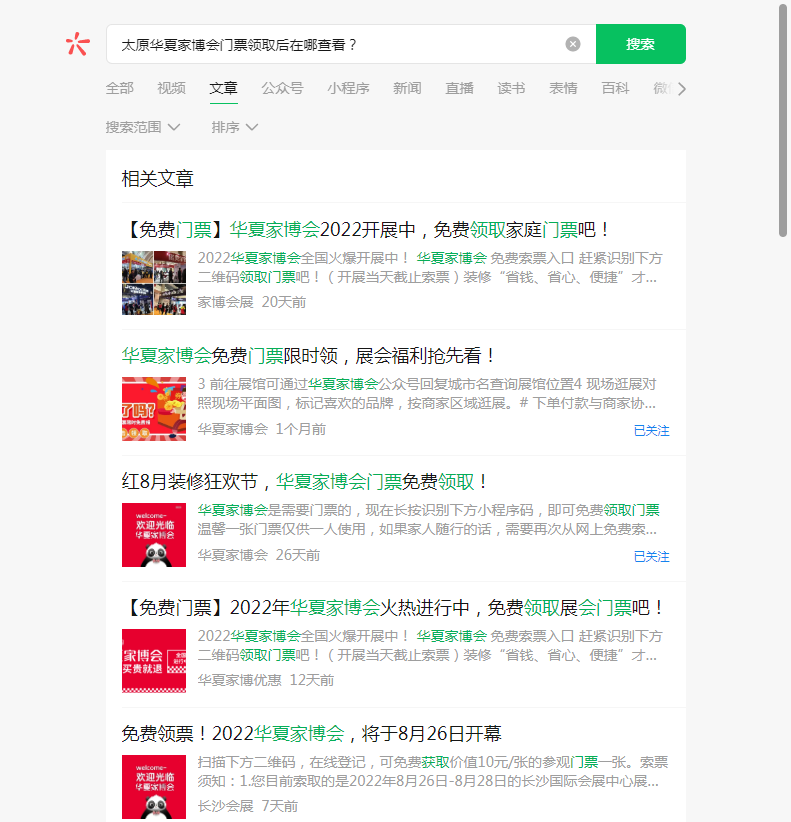
Task: Open article 免费领票！2022华夏家博会
Action: 312,733
